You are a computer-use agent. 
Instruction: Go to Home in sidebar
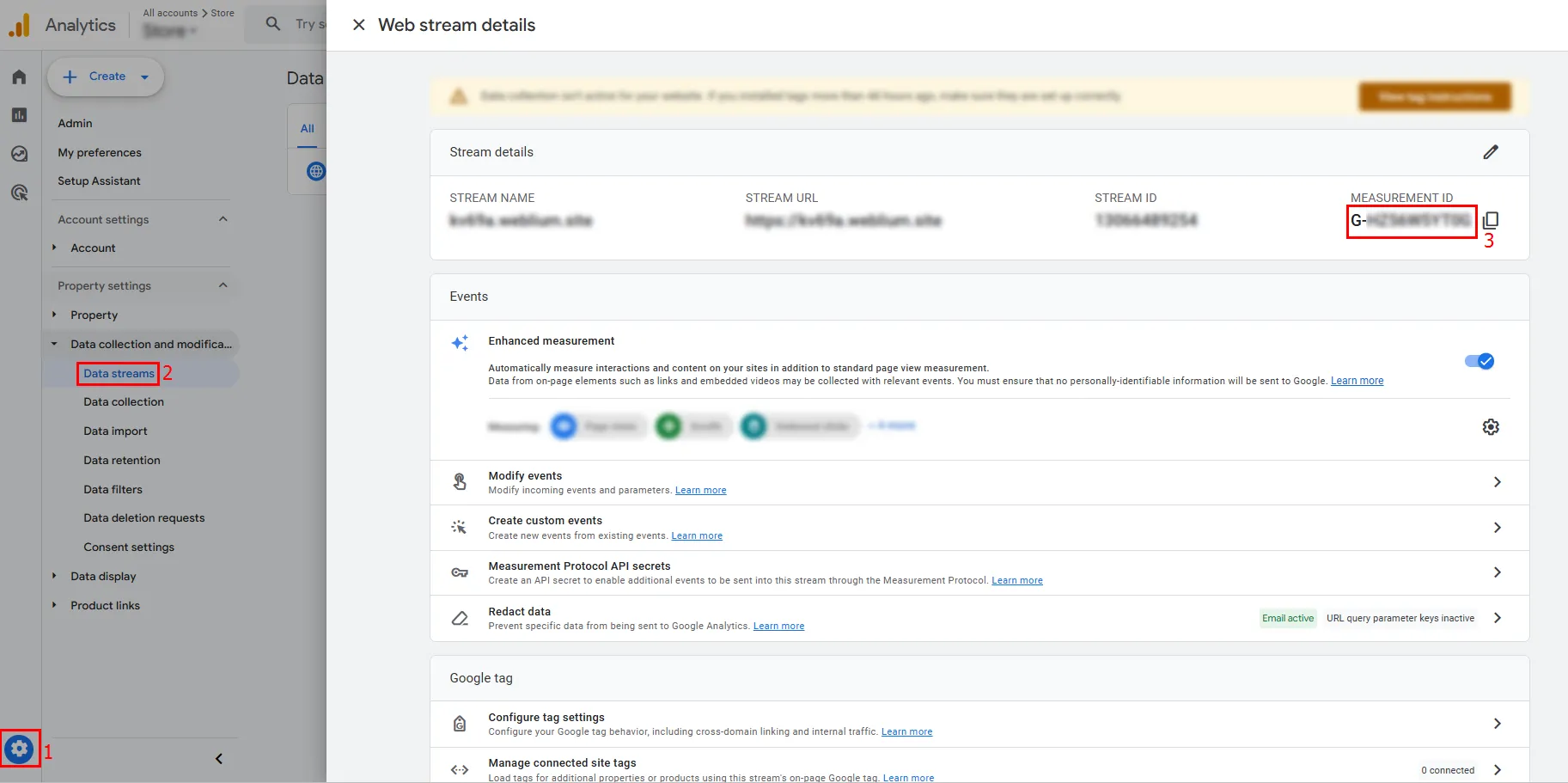click(19, 77)
